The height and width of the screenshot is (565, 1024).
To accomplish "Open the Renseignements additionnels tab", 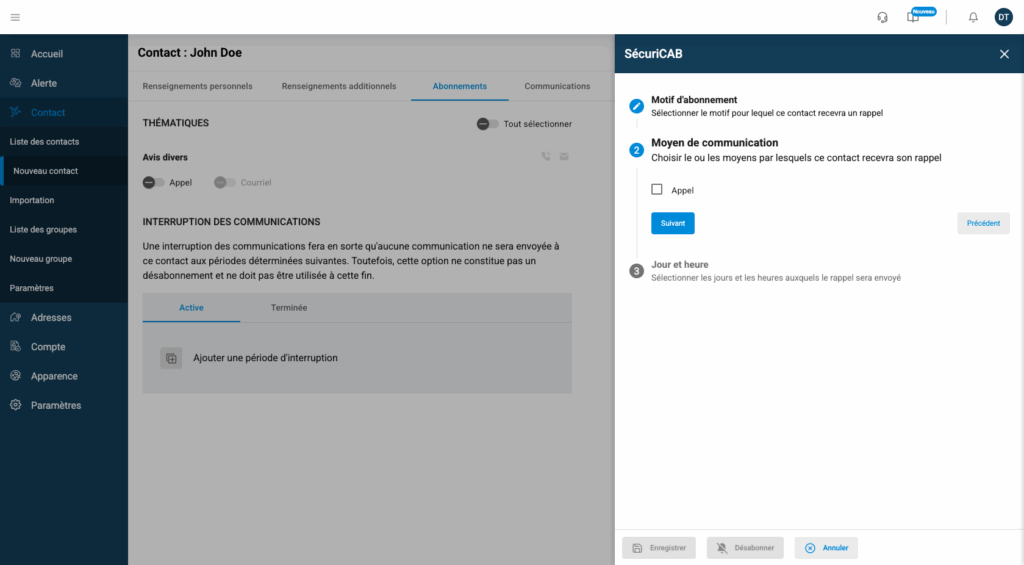I will 339,86.
